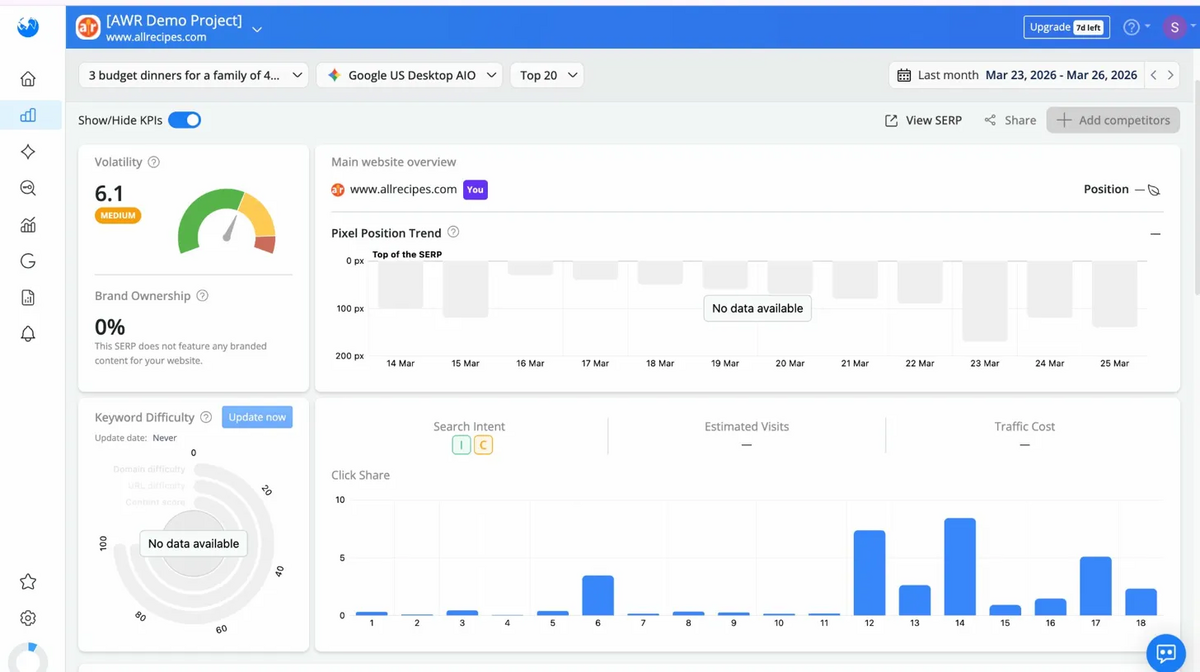1200x672 pixels.
Task: Click the Share button
Action: point(1010,120)
